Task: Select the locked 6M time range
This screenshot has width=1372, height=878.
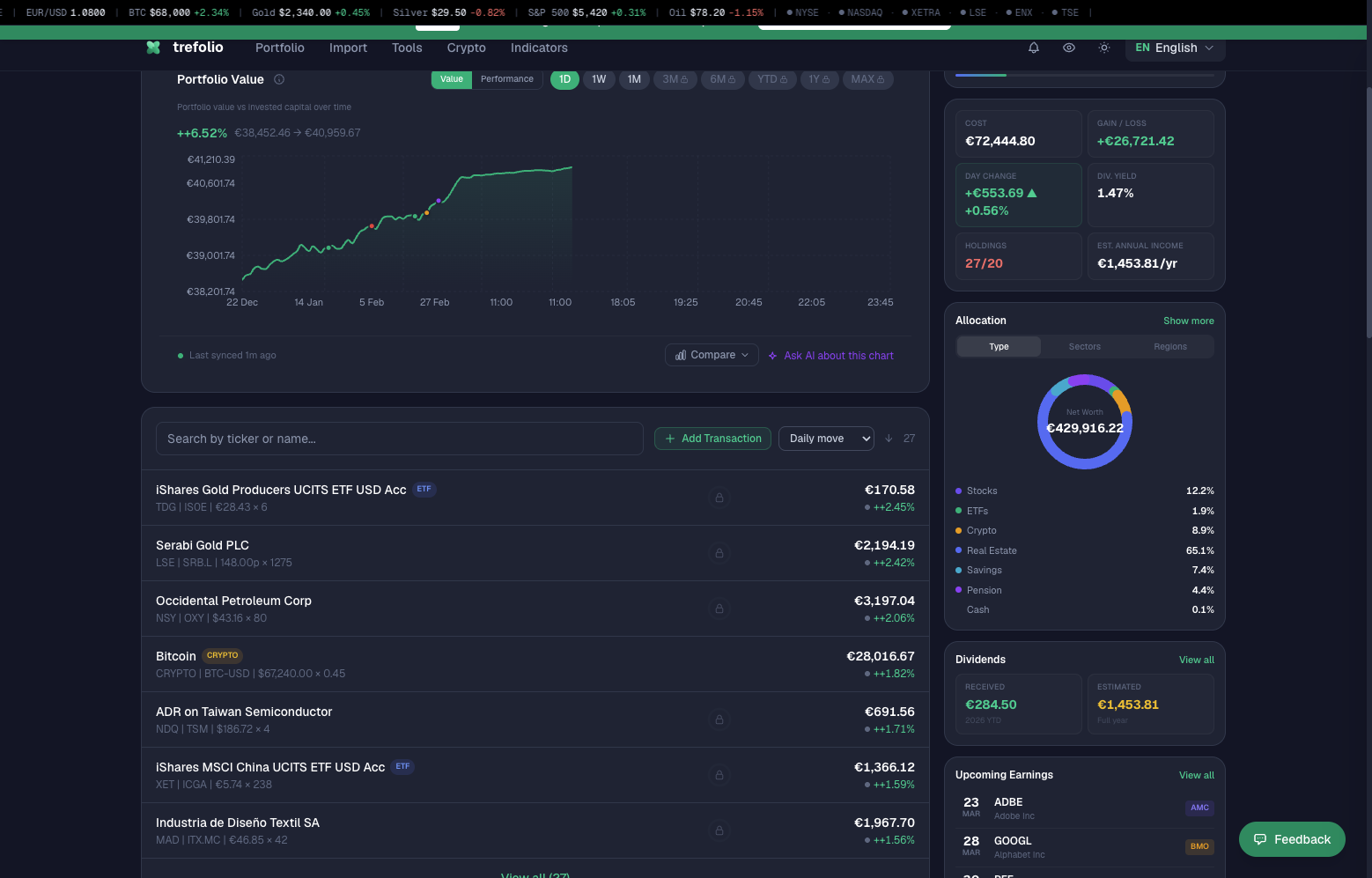Action: (723, 79)
